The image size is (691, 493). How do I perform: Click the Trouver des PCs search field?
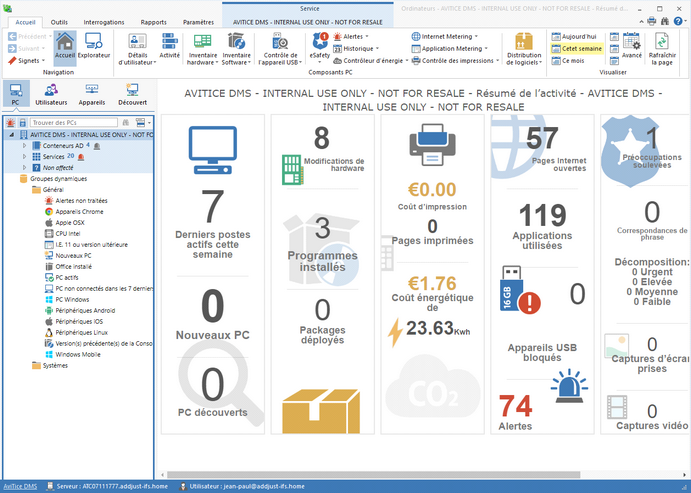pyautogui.click(x=74, y=122)
